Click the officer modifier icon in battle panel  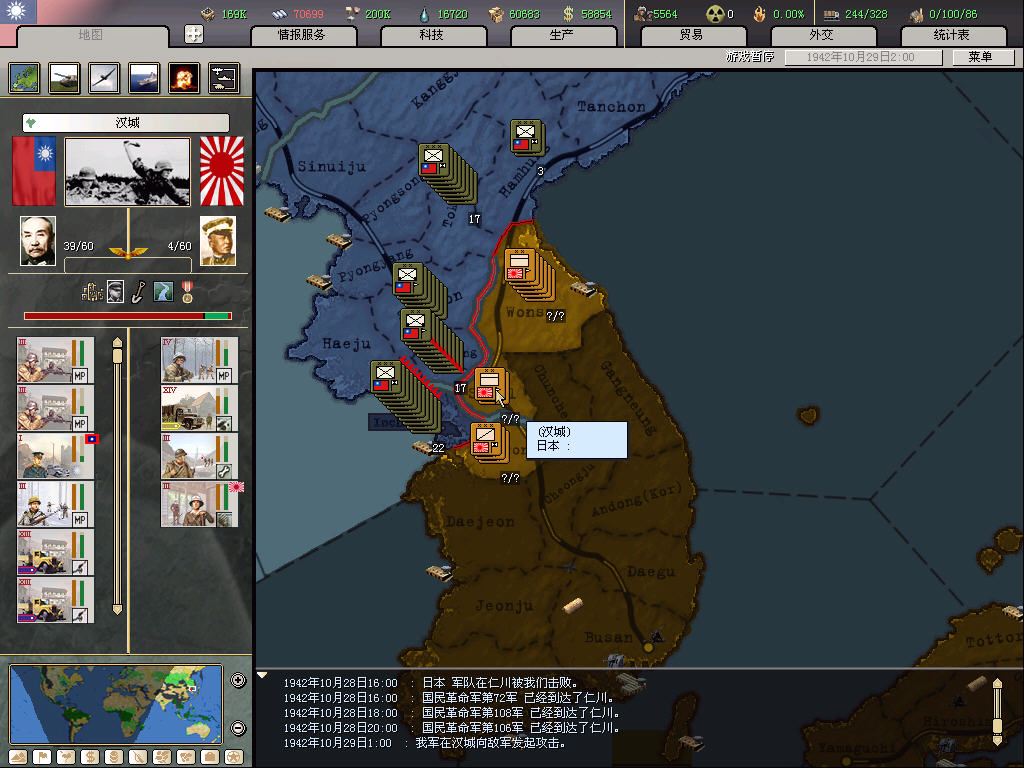coord(116,292)
